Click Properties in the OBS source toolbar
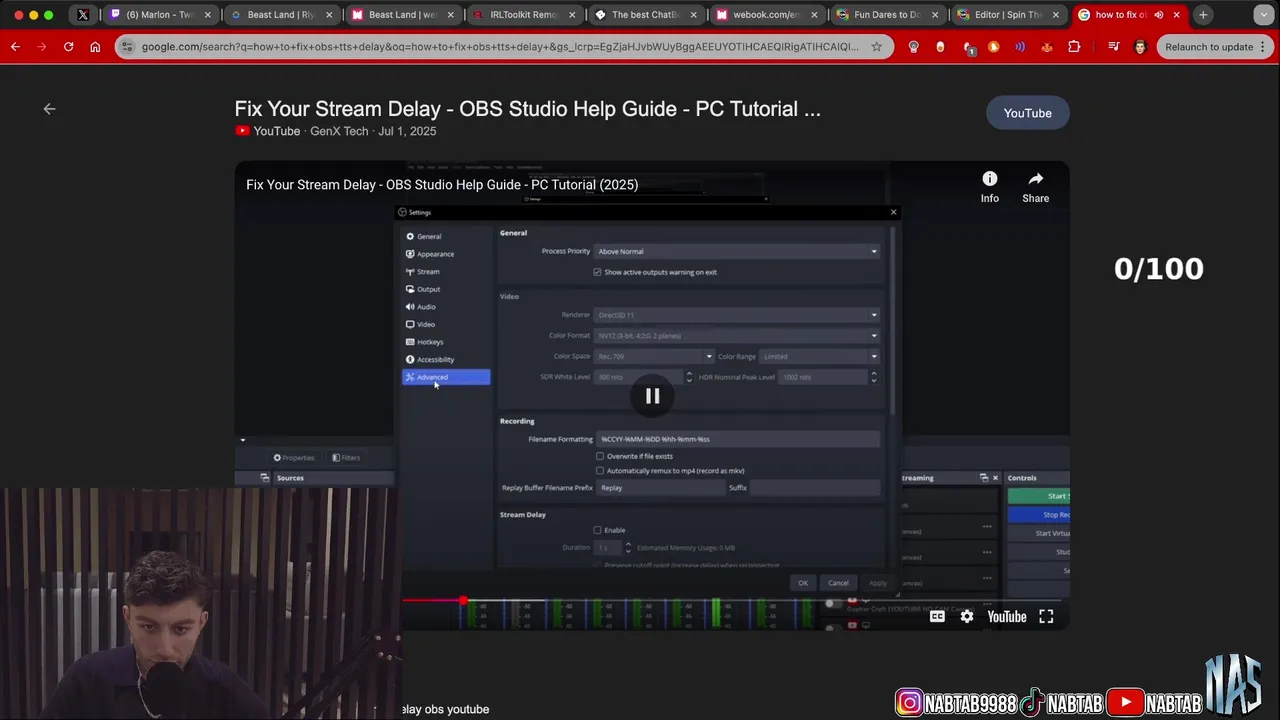Image resolution: width=1280 pixels, height=720 pixels. click(x=295, y=458)
